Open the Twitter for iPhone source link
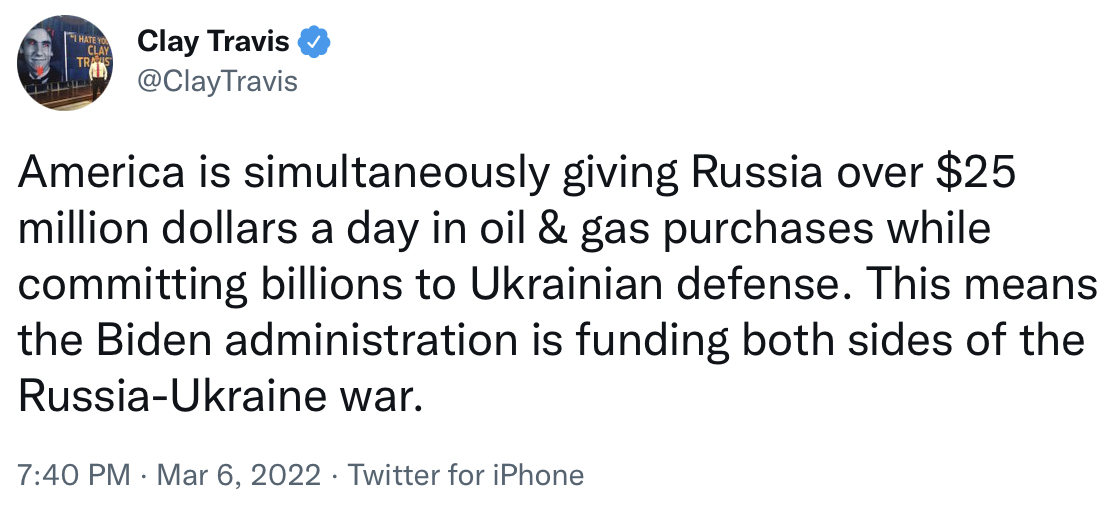The image size is (1110, 511). (x=465, y=475)
